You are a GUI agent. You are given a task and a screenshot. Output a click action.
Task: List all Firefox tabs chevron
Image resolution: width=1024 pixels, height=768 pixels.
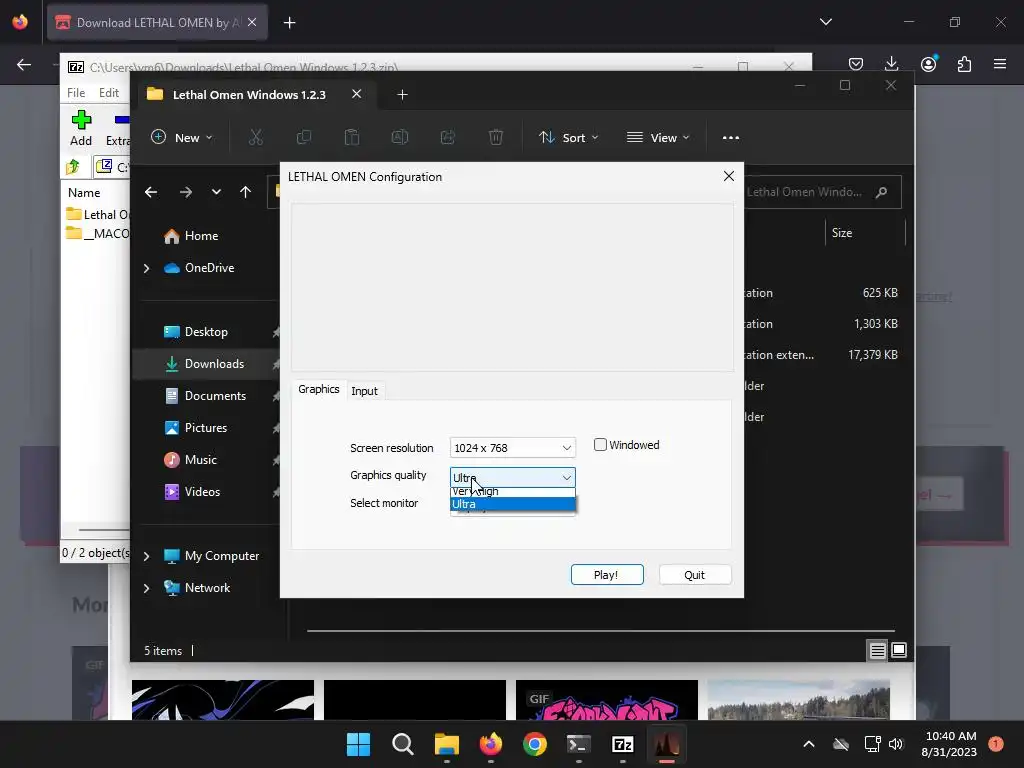point(825,22)
